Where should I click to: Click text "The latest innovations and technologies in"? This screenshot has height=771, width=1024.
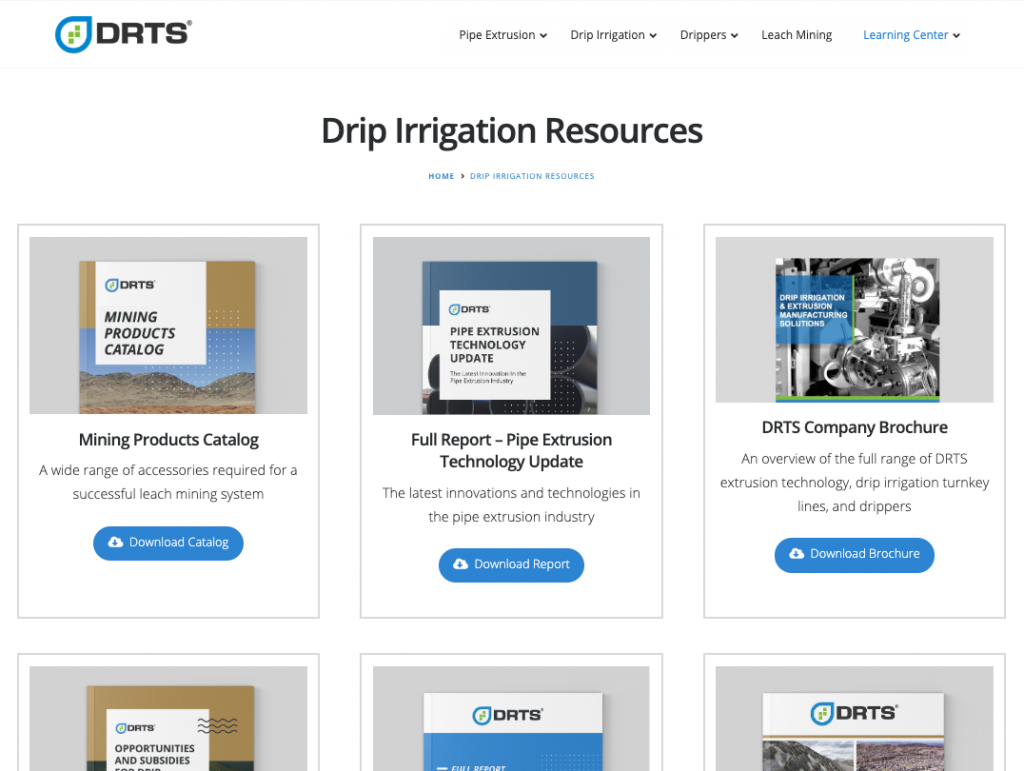coord(511,494)
